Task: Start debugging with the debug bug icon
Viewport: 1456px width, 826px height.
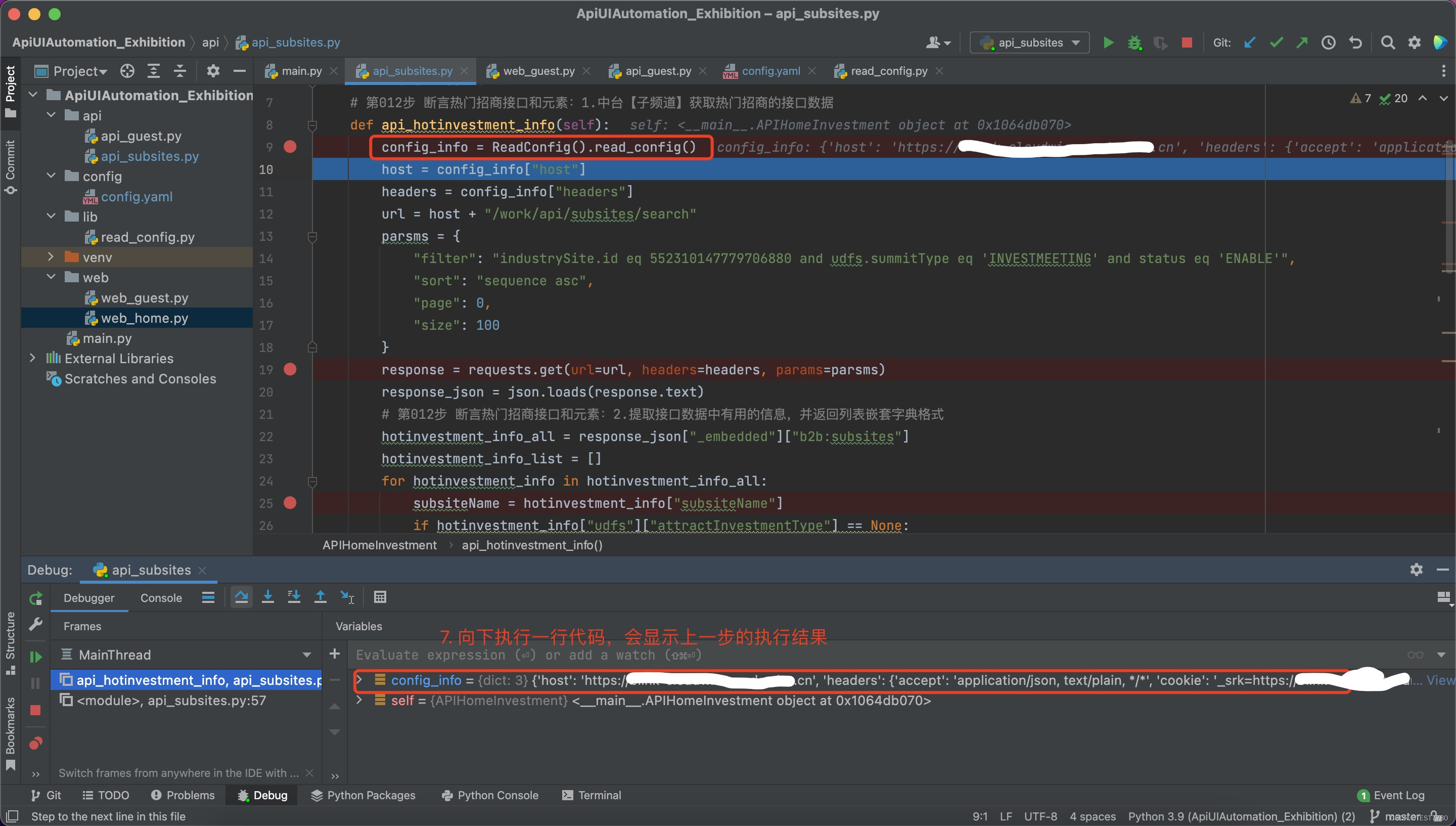Action: pyautogui.click(x=1134, y=42)
